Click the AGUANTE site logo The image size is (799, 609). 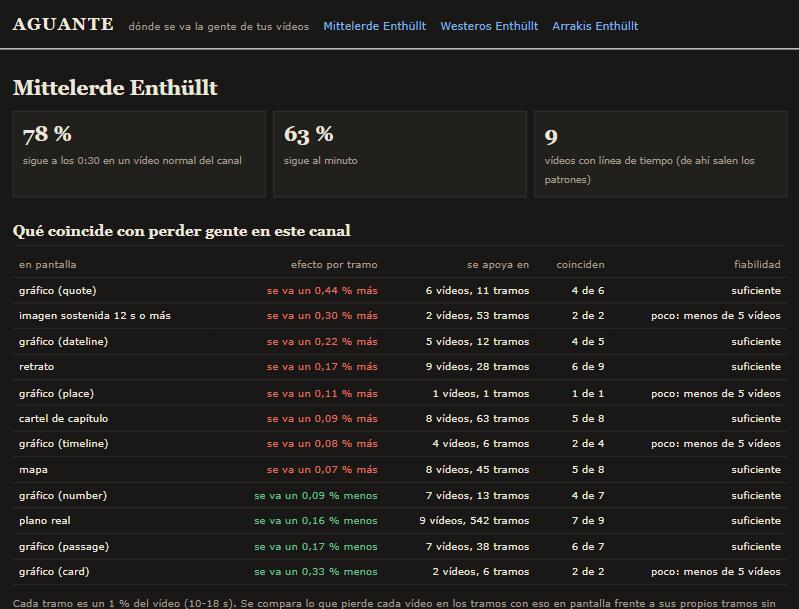(63, 24)
